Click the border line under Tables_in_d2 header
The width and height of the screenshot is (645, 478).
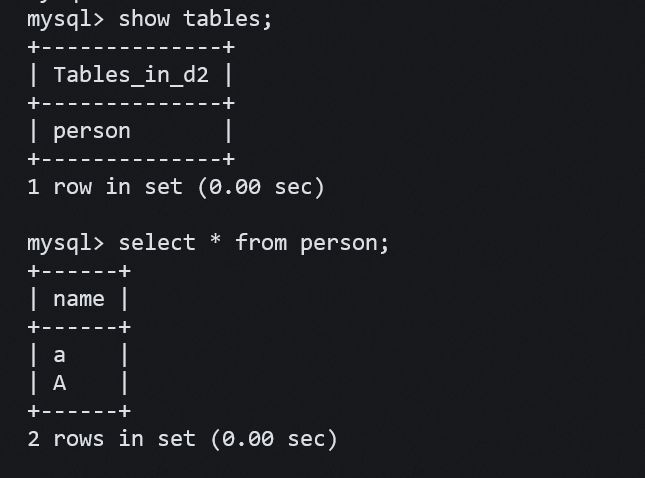coord(131,103)
